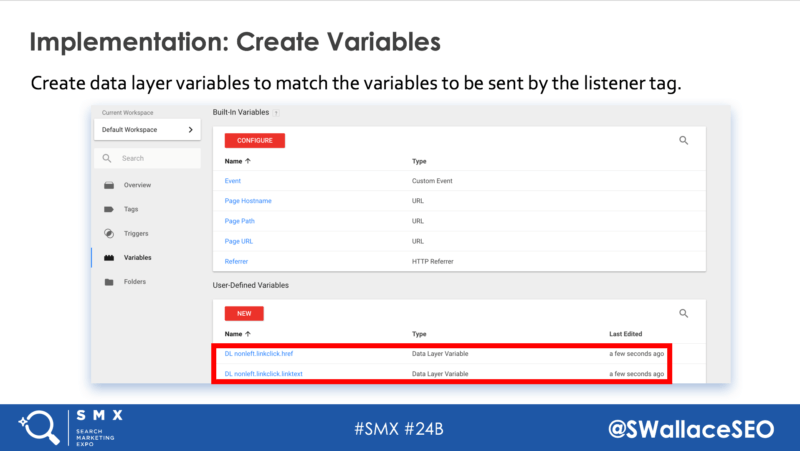The image size is (800, 451).
Task: Click Data Layer Variable cell for linkclick.linktext
Action: [440, 374]
